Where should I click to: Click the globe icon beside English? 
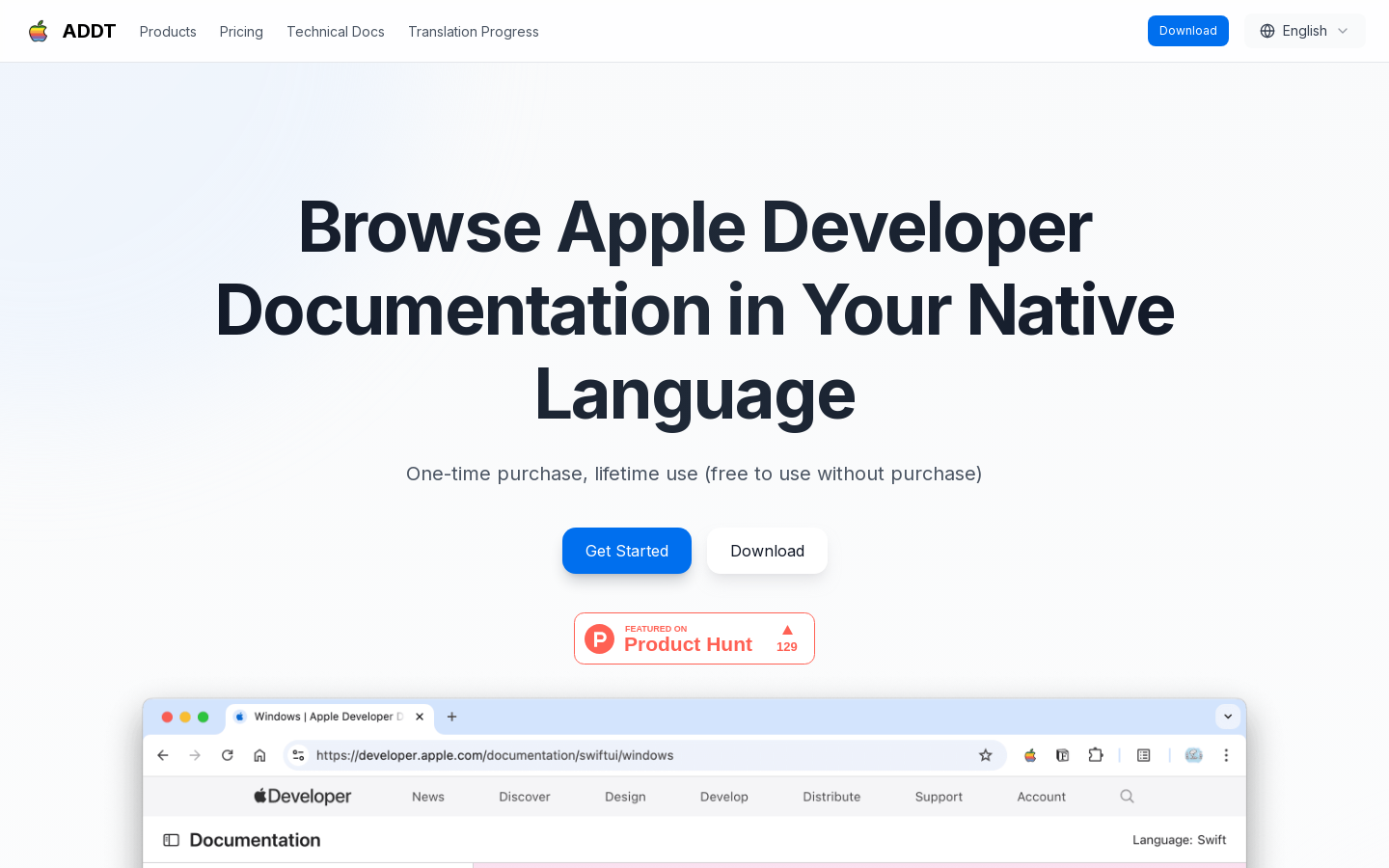[1267, 31]
